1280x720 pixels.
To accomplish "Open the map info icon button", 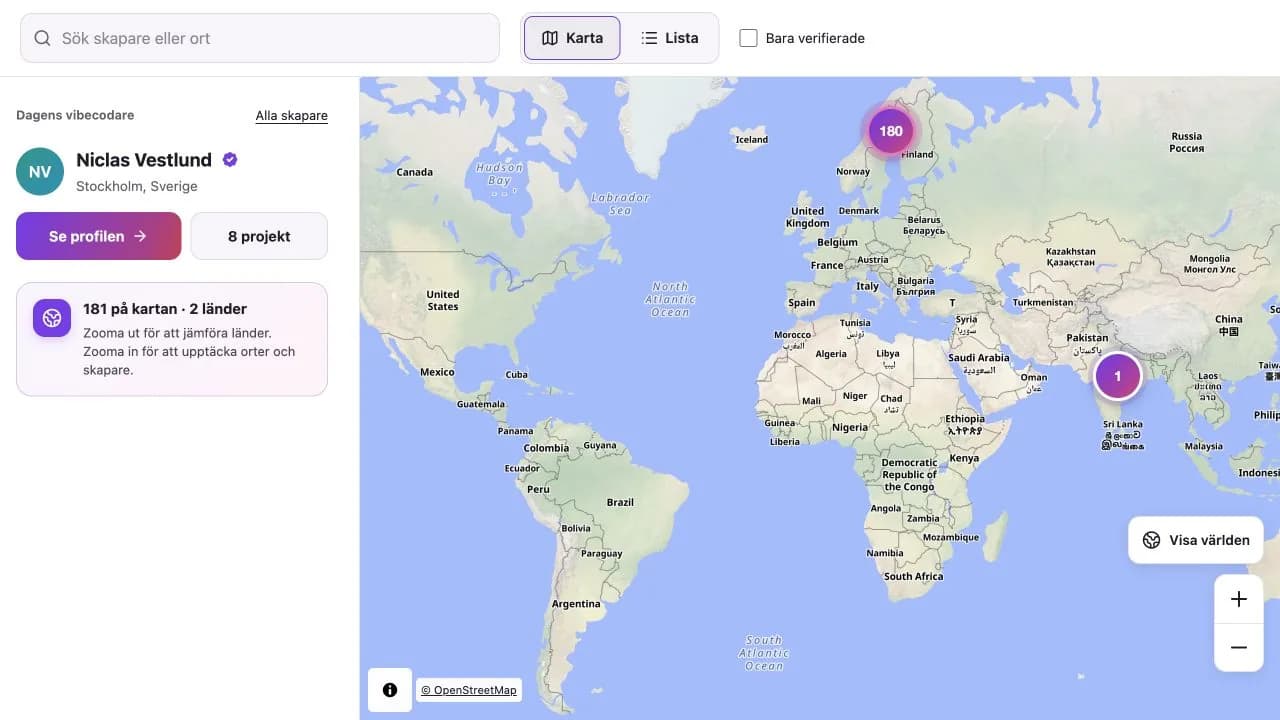I will 390,690.
